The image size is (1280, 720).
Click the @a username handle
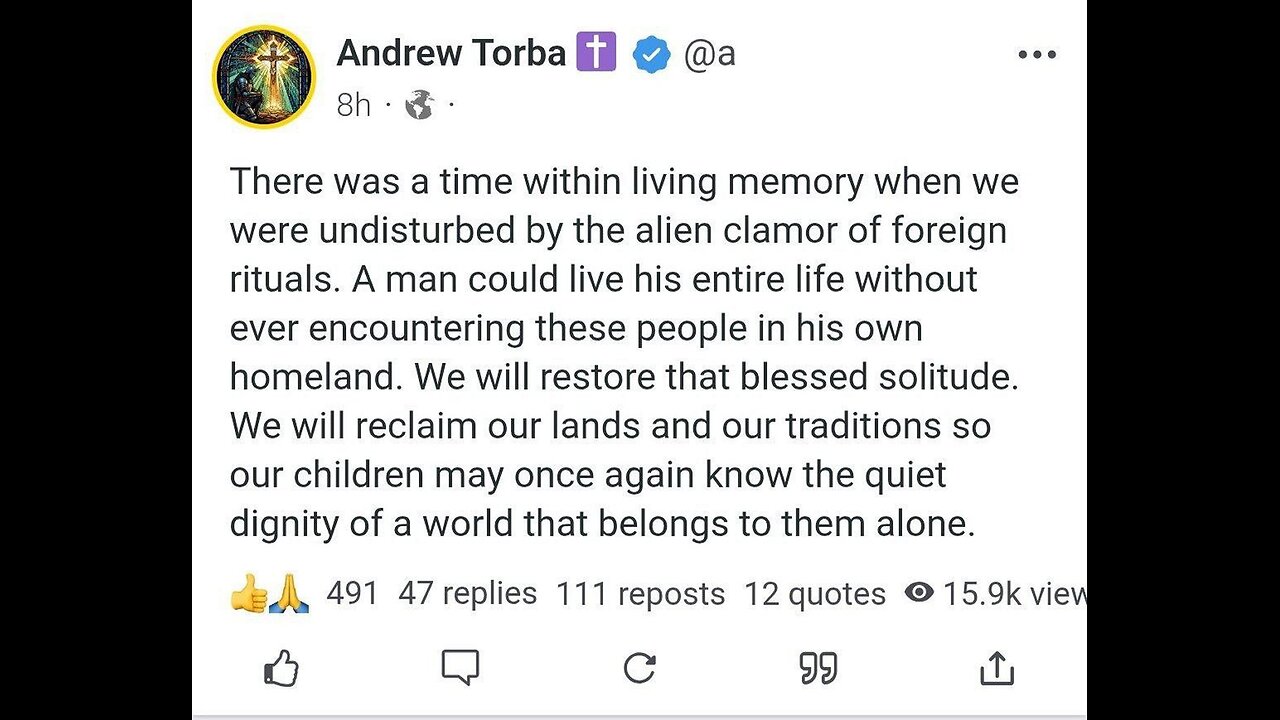(710, 54)
